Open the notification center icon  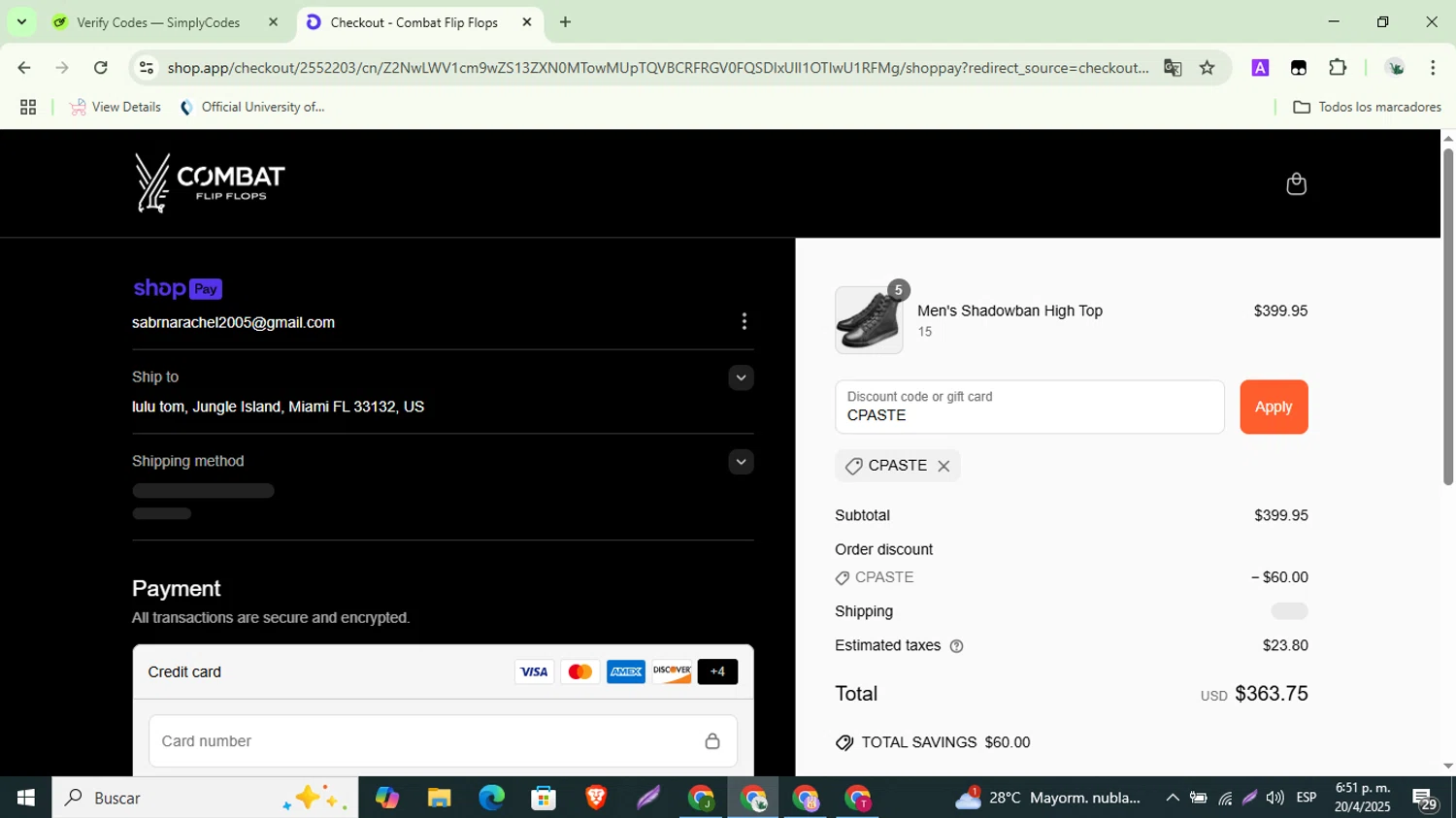click(1425, 800)
